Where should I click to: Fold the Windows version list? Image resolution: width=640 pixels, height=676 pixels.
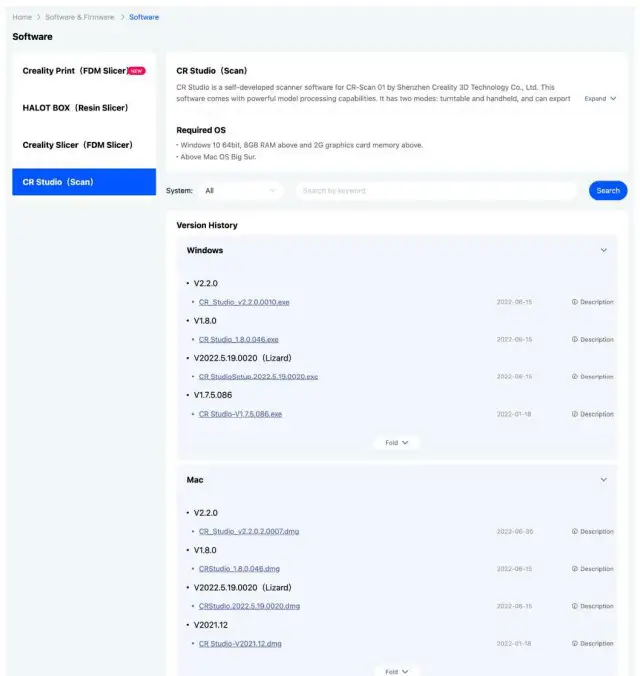(x=397, y=442)
